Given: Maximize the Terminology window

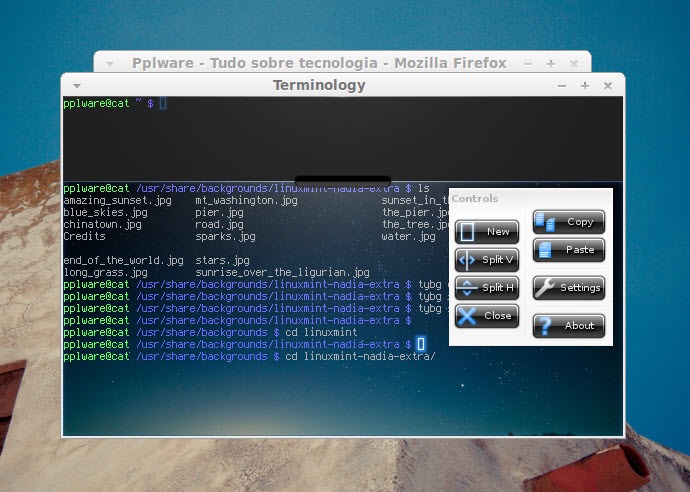Looking at the screenshot, I should [584, 86].
